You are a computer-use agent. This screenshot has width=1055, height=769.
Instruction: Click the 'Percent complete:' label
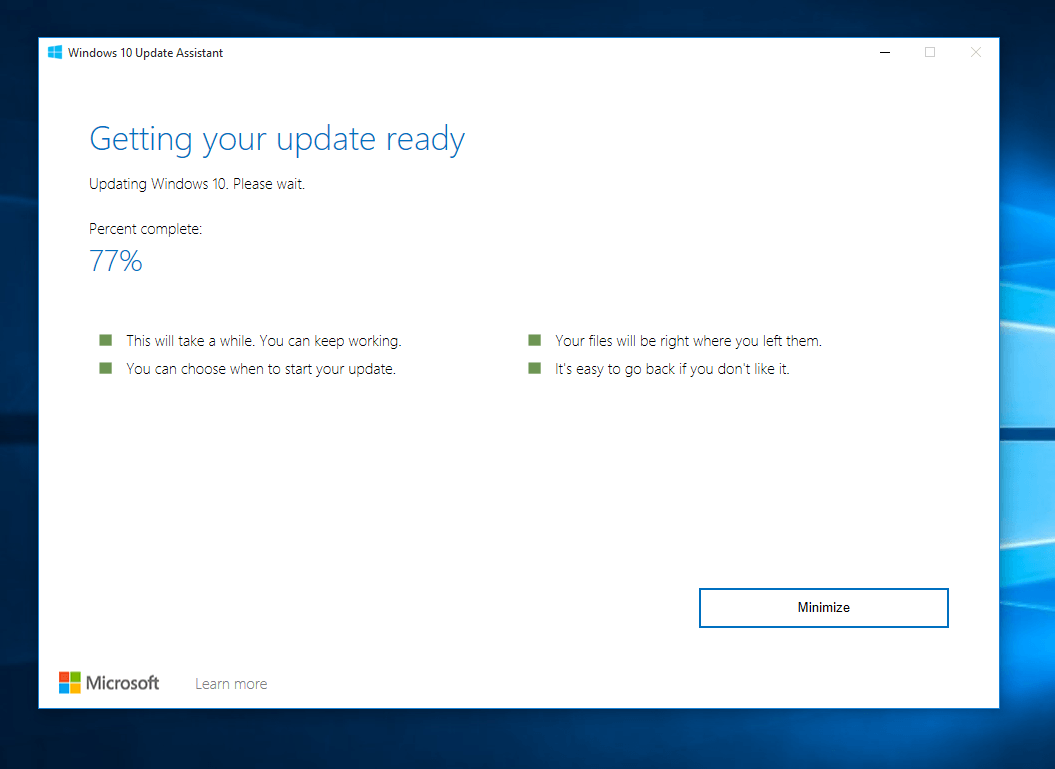[145, 229]
